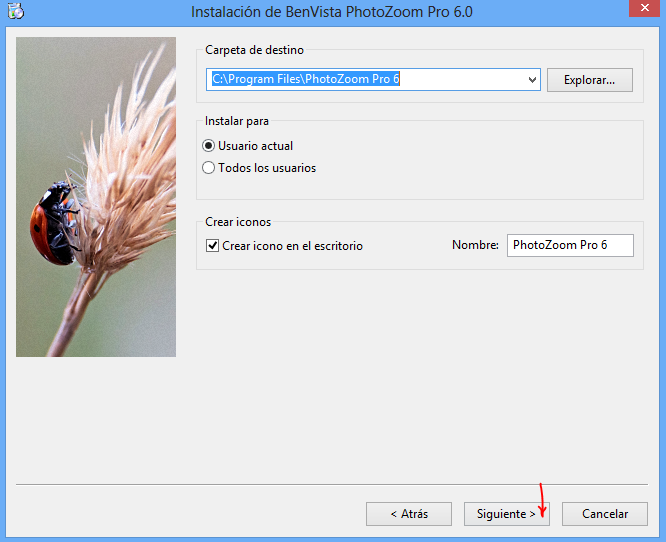Click the installer window title text
Image resolution: width=666 pixels, height=542 pixels.
pos(332,11)
